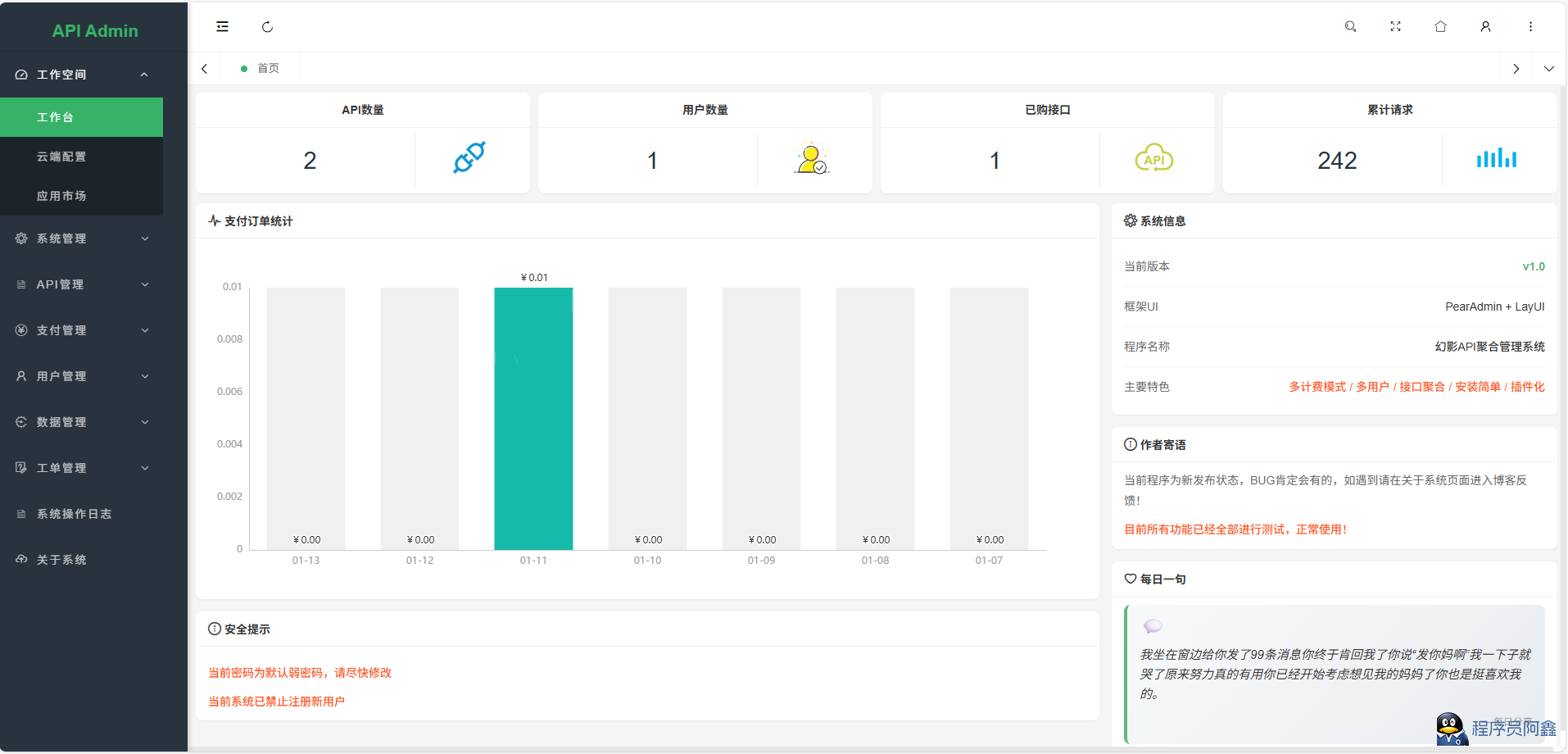Expand the 系统管理 menu
This screenshot has width=1568, height=754.
pyautogui.click(x=82, y=238)
